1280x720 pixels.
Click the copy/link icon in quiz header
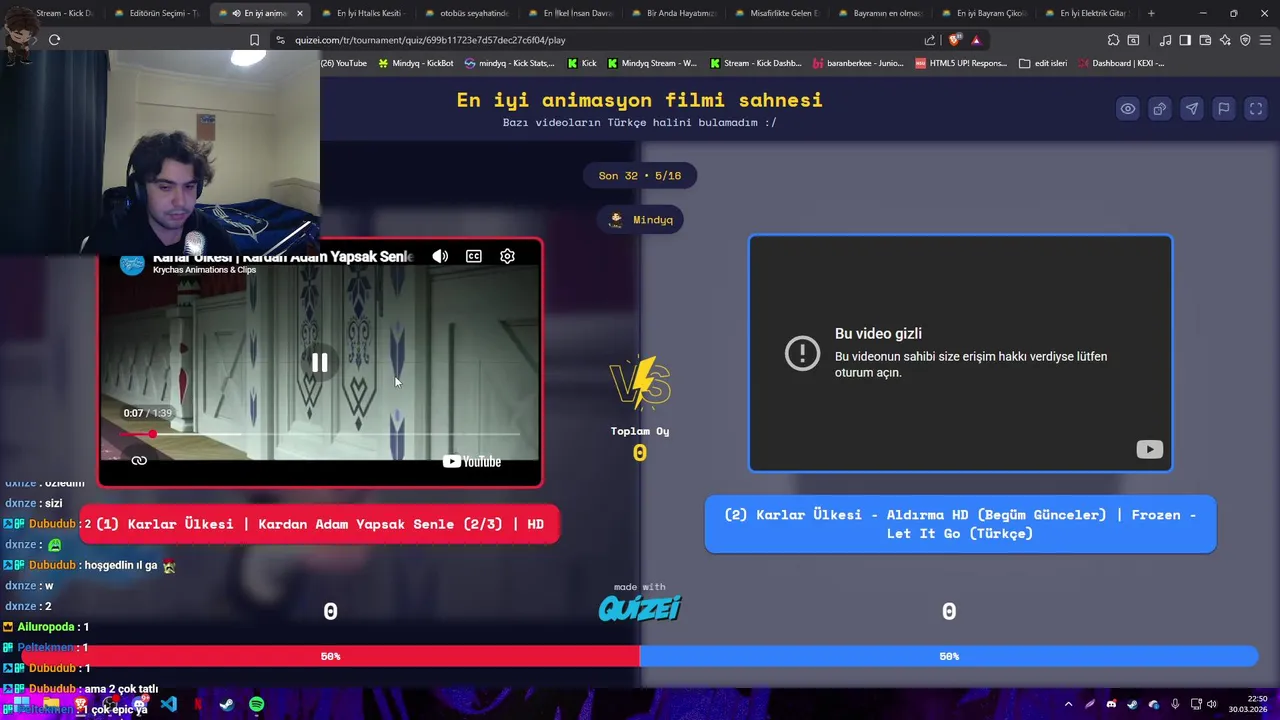1160,109
